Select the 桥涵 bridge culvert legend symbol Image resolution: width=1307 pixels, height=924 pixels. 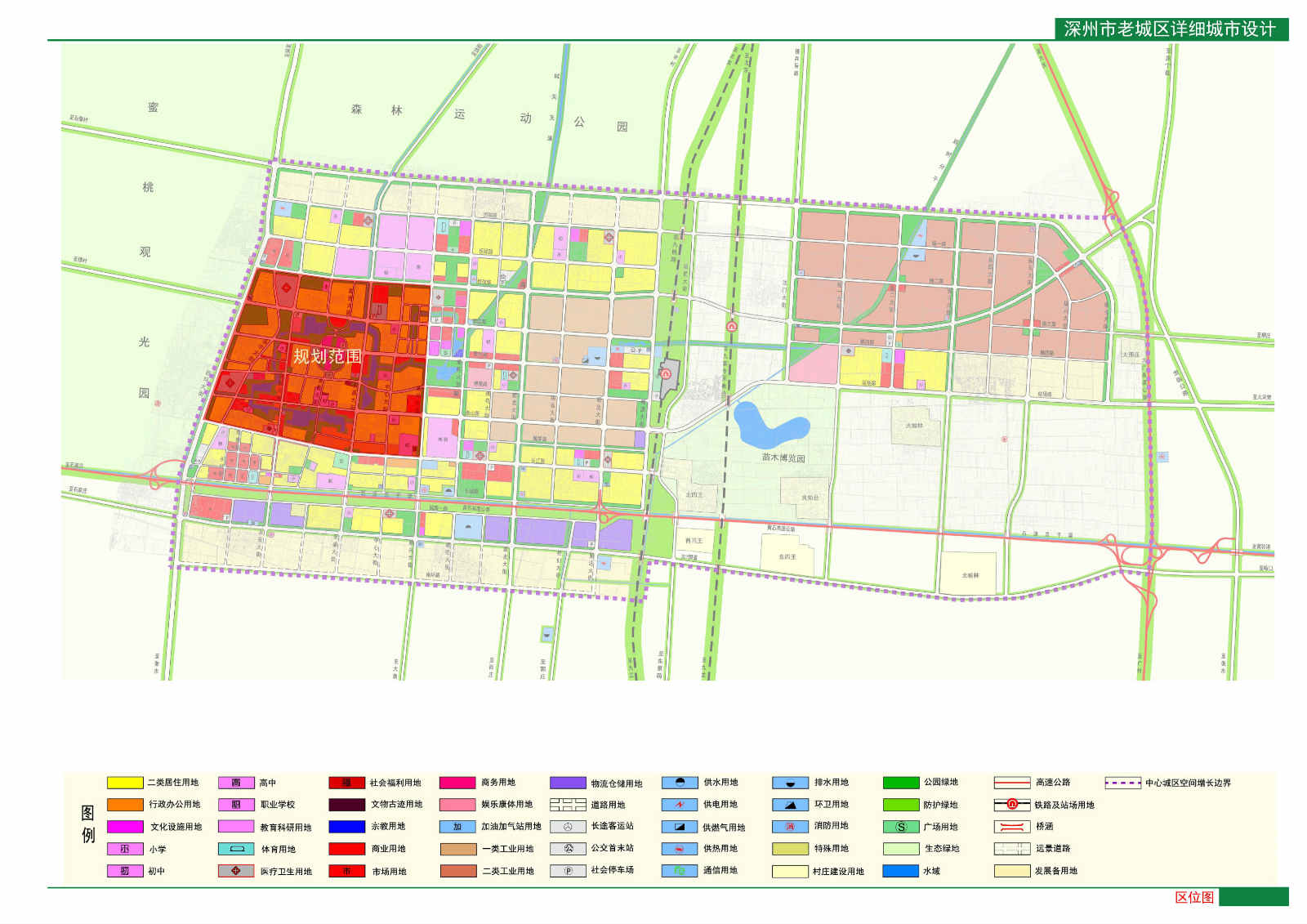(x=1012, y=827)
